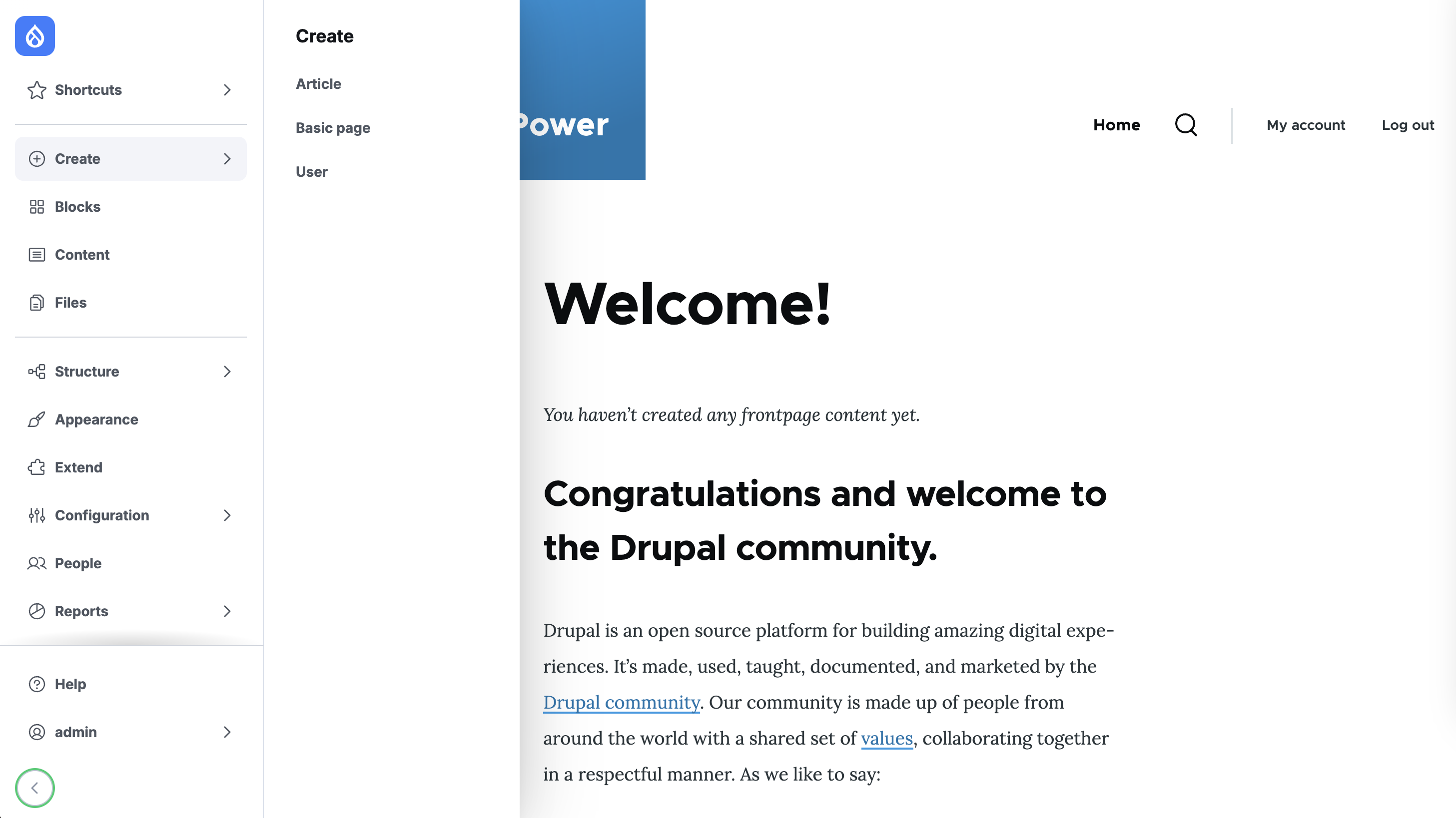Expand the Reports menu item
This screenshot has width=1456, height=818.
(226, 611)
